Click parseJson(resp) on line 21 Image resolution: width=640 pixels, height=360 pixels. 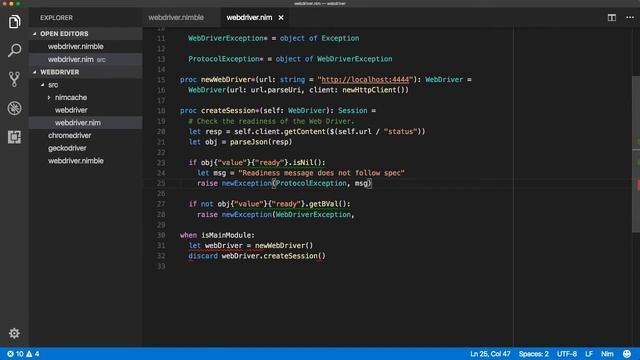pos(261,142)
